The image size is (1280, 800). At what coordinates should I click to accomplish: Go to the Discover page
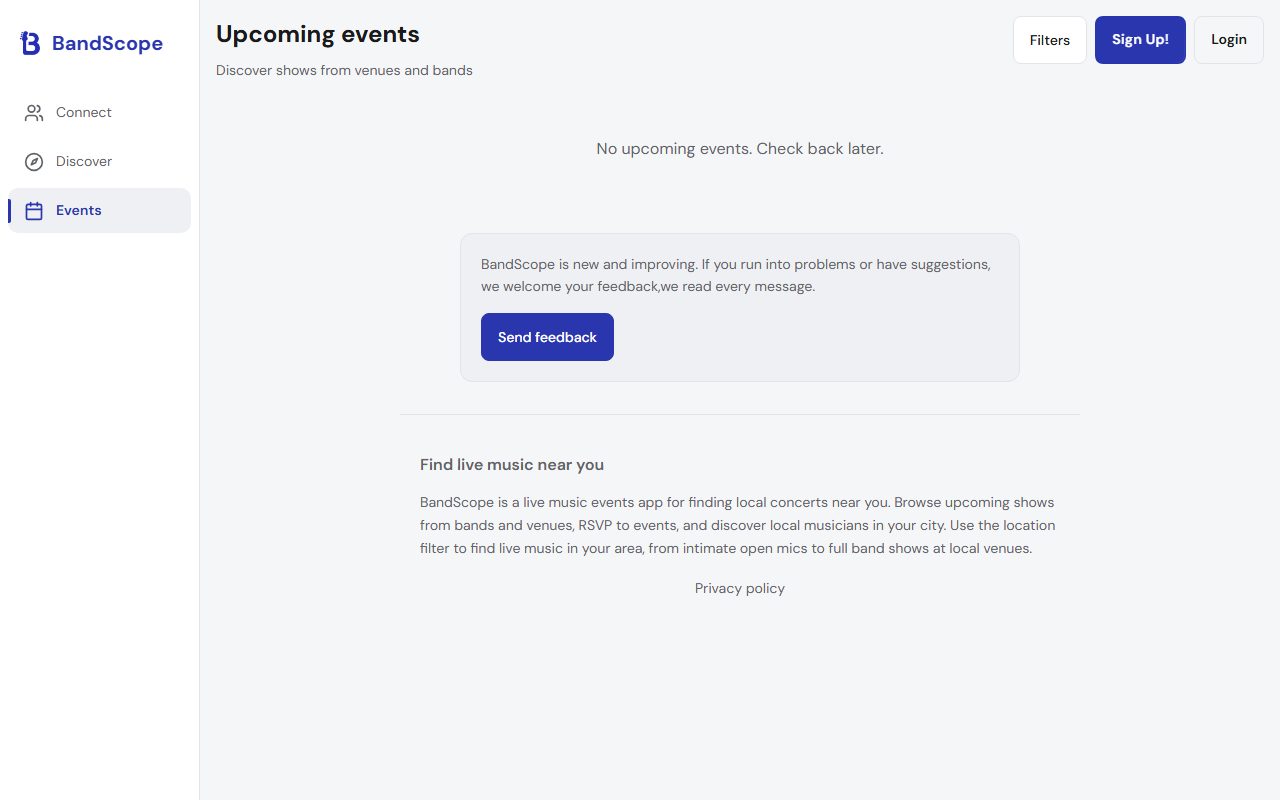pyautogui.click(x=99, y=162)
